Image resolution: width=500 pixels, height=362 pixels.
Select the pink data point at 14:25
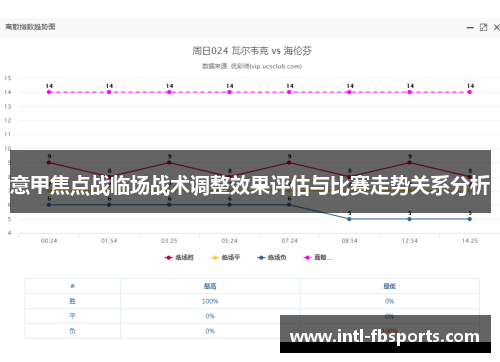(x=470, y=92)
